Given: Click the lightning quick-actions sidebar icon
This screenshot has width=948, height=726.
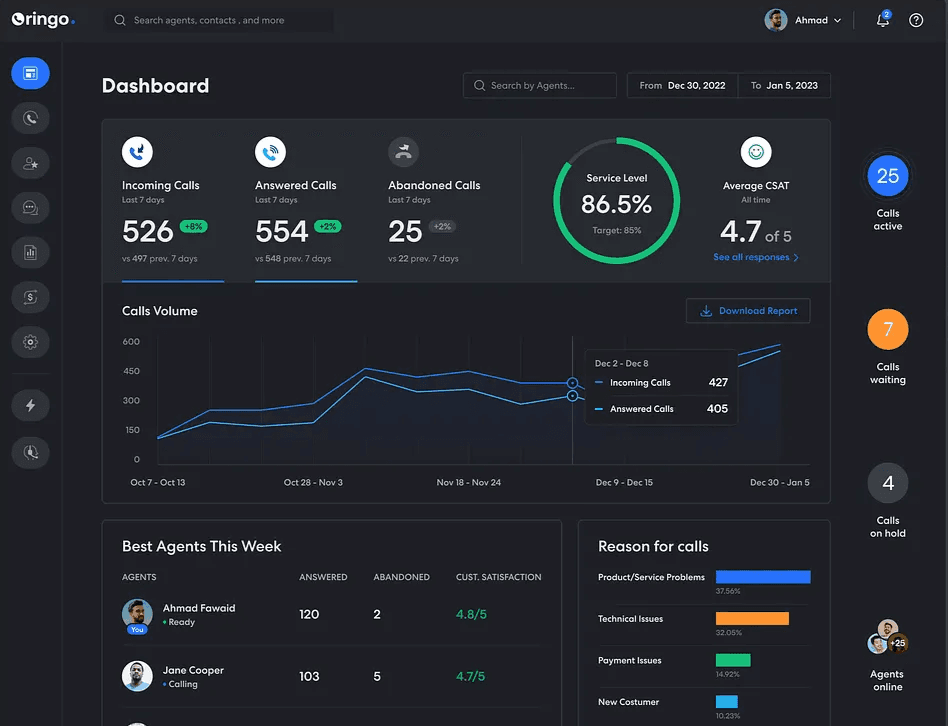Looking at the screenshot, I should pyautogui.click(x=30, y=405).
